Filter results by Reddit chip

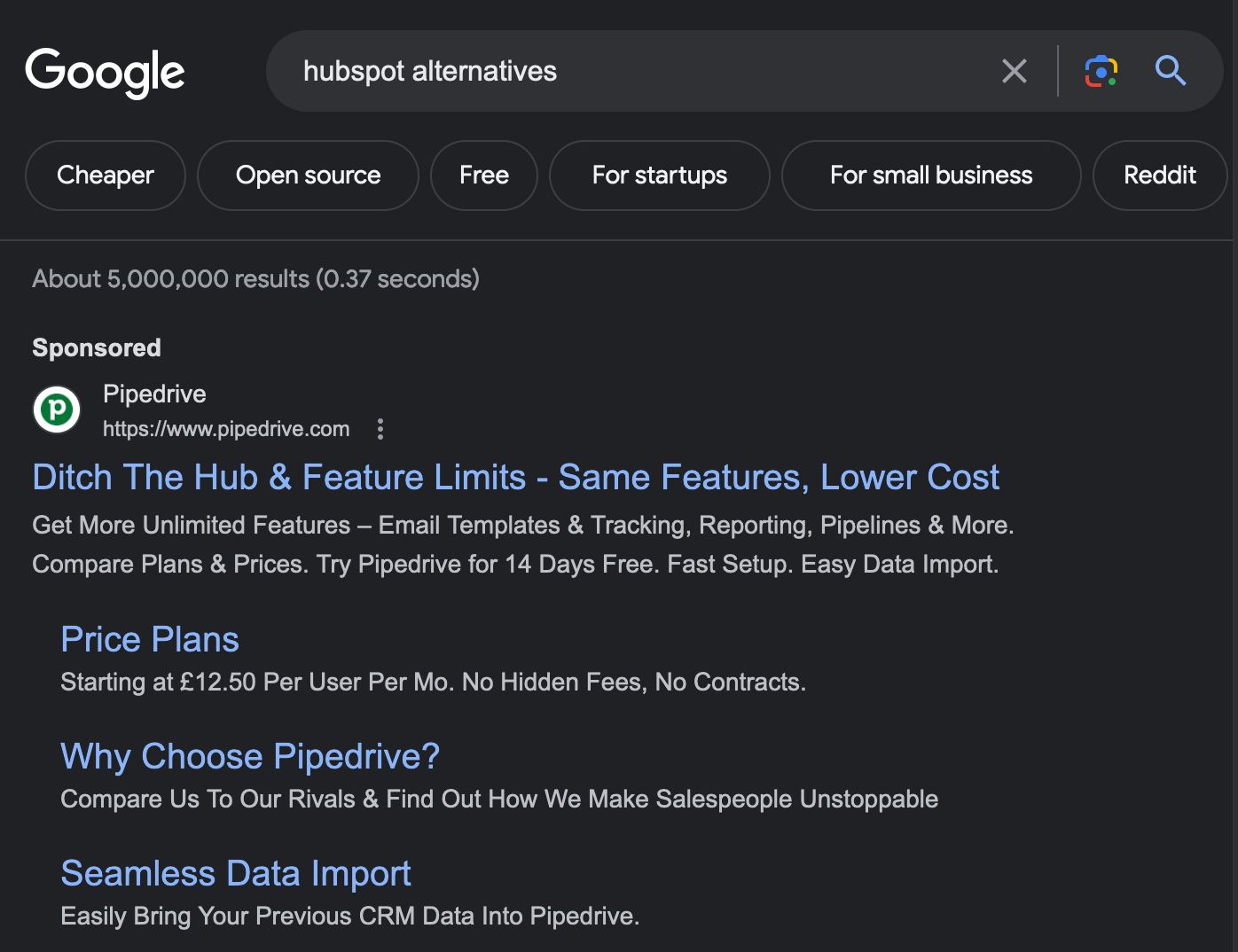pyautogui.click(x=1159, y=176)
